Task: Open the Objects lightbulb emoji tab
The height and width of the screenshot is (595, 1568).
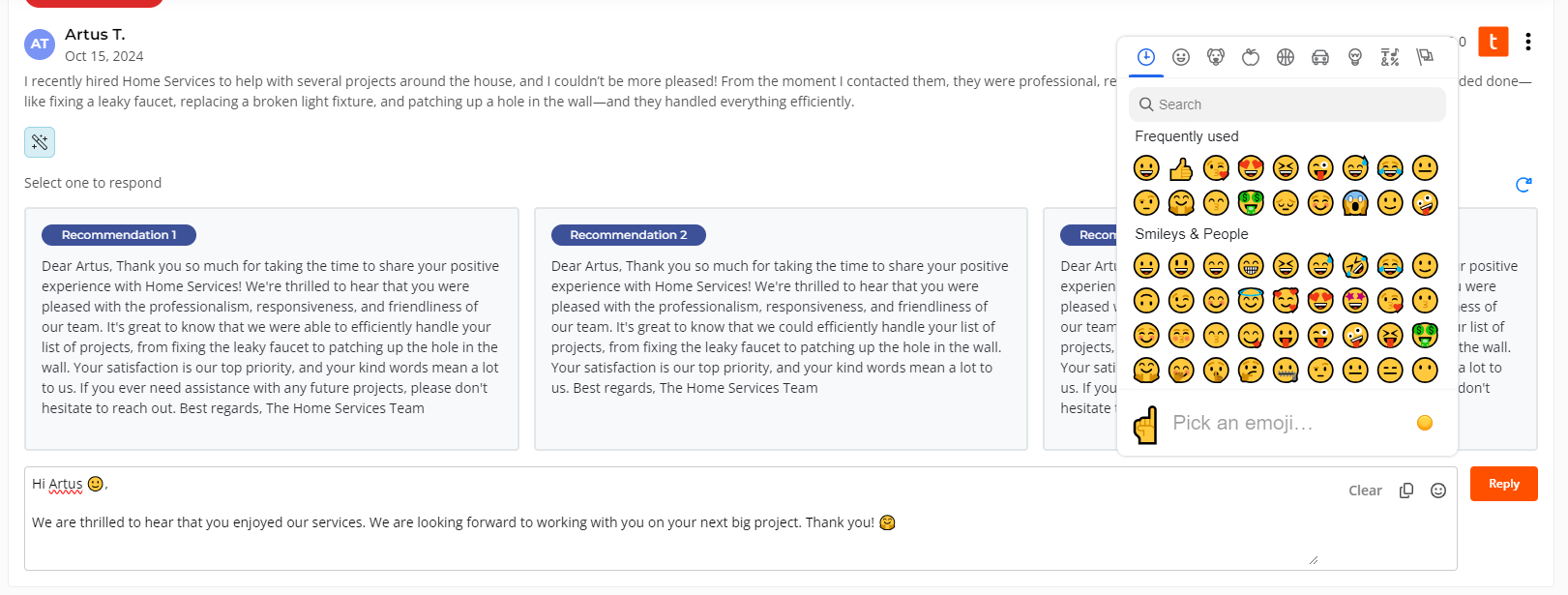Action: pyautogui.click(x=1355, y=57)
